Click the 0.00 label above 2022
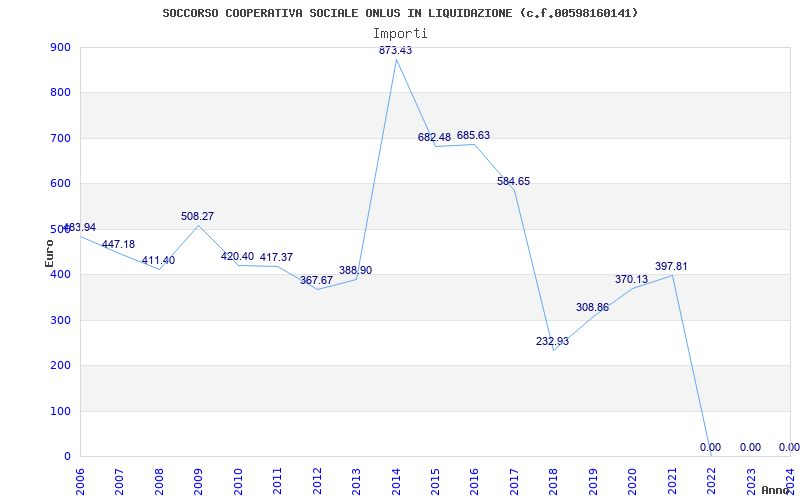The image size is (800, 500). (x=710, y=447)
